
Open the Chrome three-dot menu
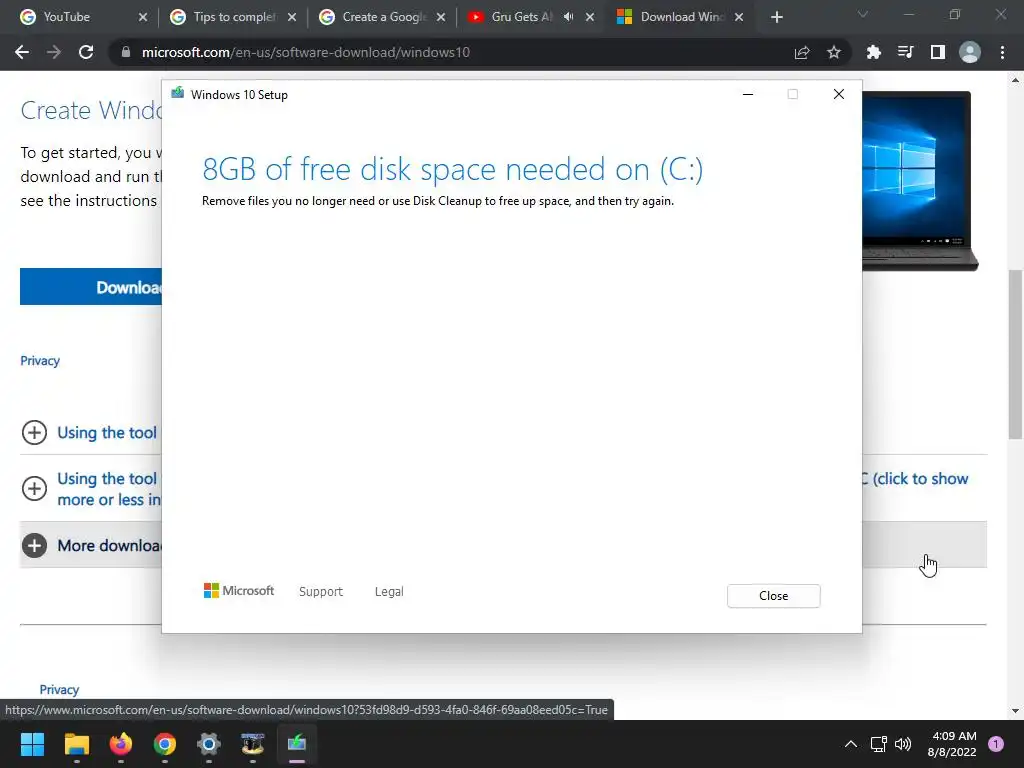point(1002,52)
